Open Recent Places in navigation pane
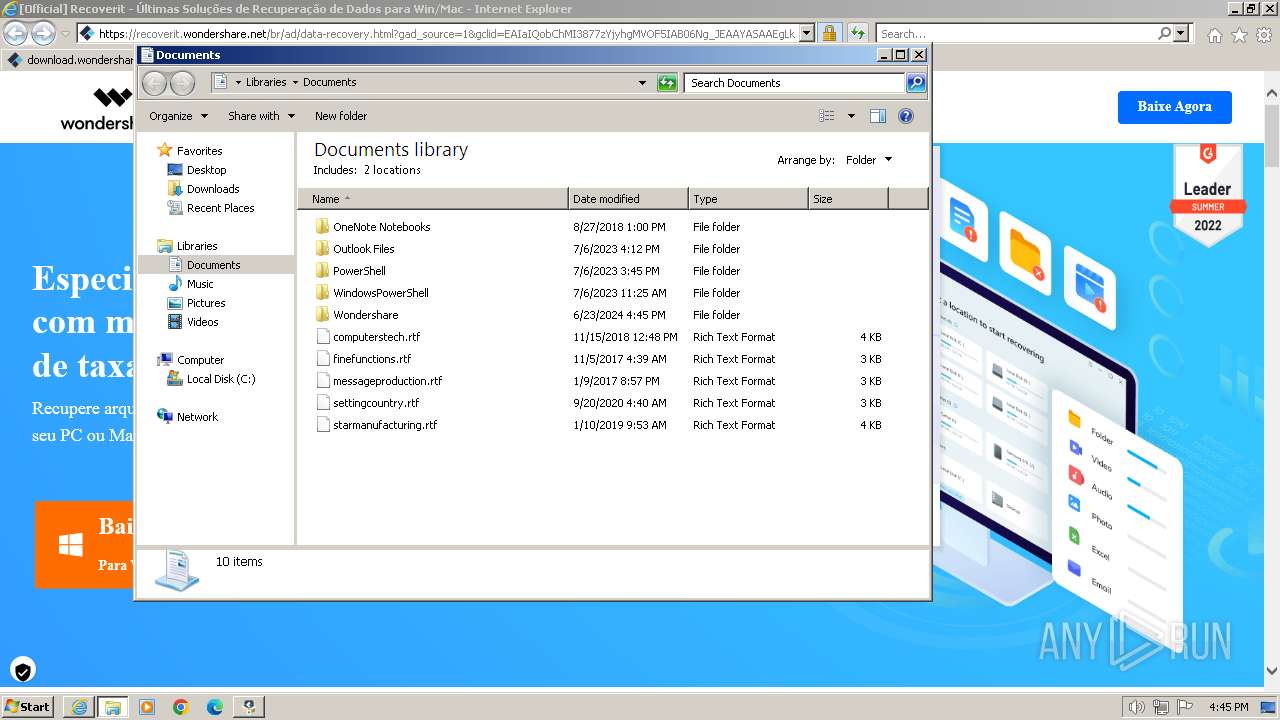This screenshot has height=720, width=1280. pos(220,208)
